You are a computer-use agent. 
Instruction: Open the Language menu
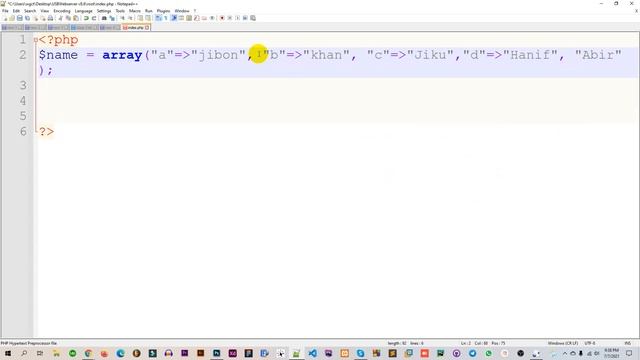pyautogui.click(x=83, y=11)
